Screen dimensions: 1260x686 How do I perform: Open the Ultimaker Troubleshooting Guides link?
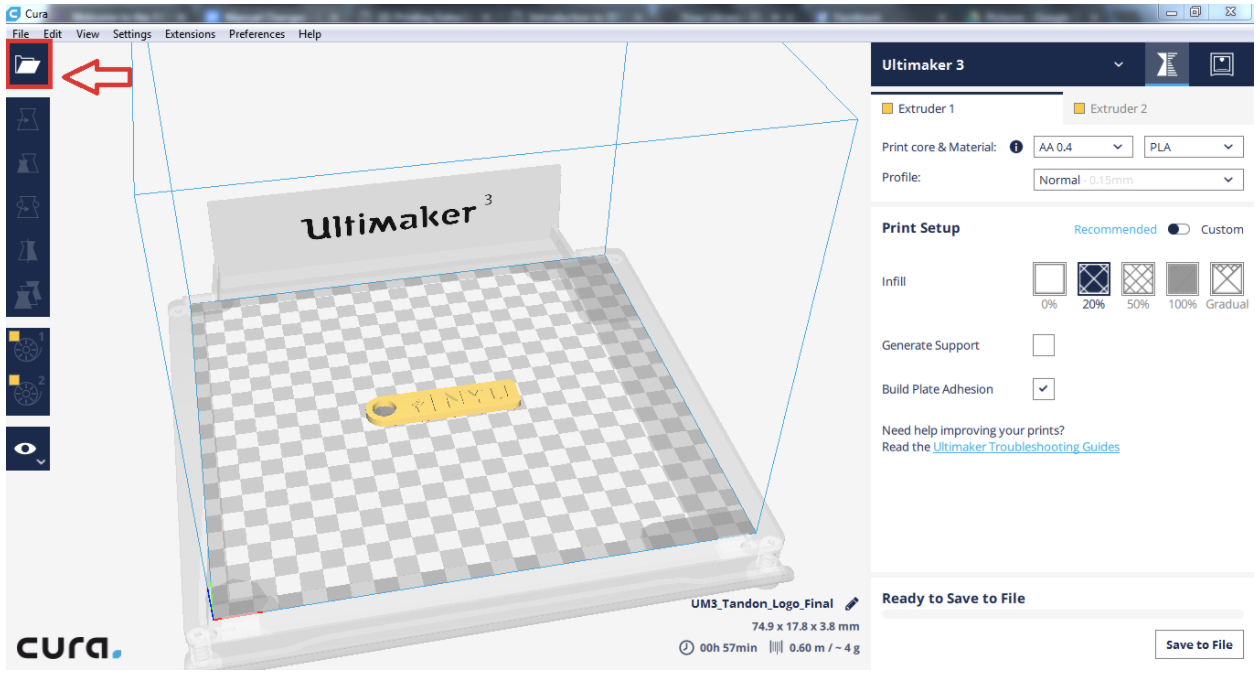[x=1026, y=447]
